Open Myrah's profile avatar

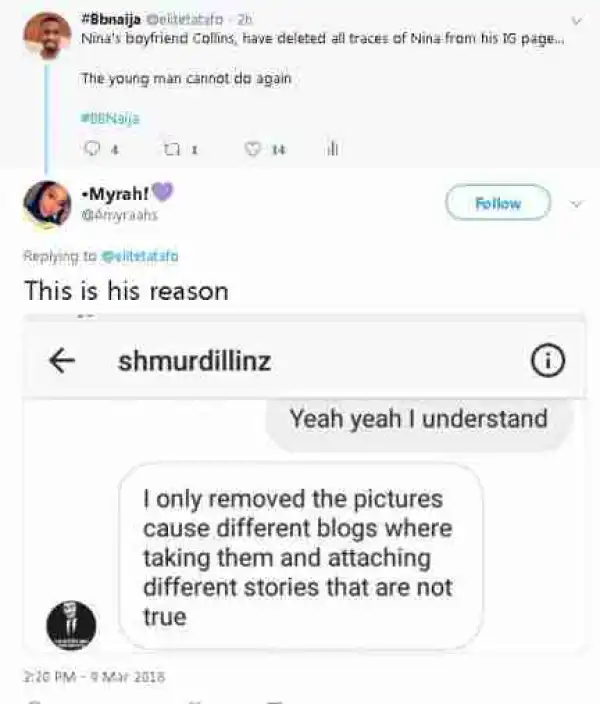point(46,203)
